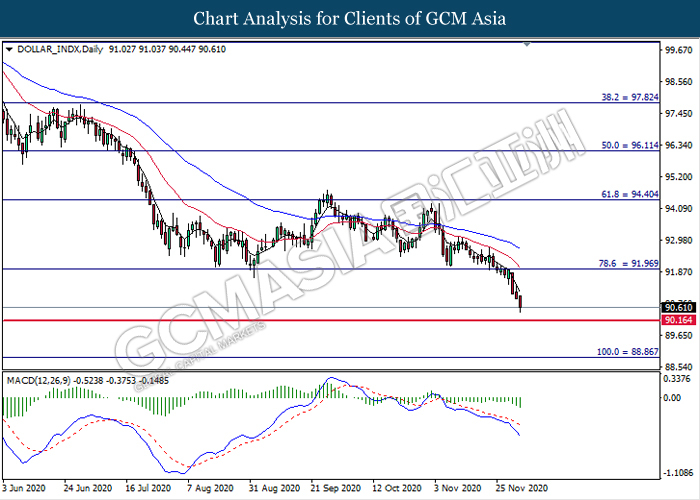The image size is (700, 500).
Task: Click the 3 Nov 2020 date label
Action: 458,488
